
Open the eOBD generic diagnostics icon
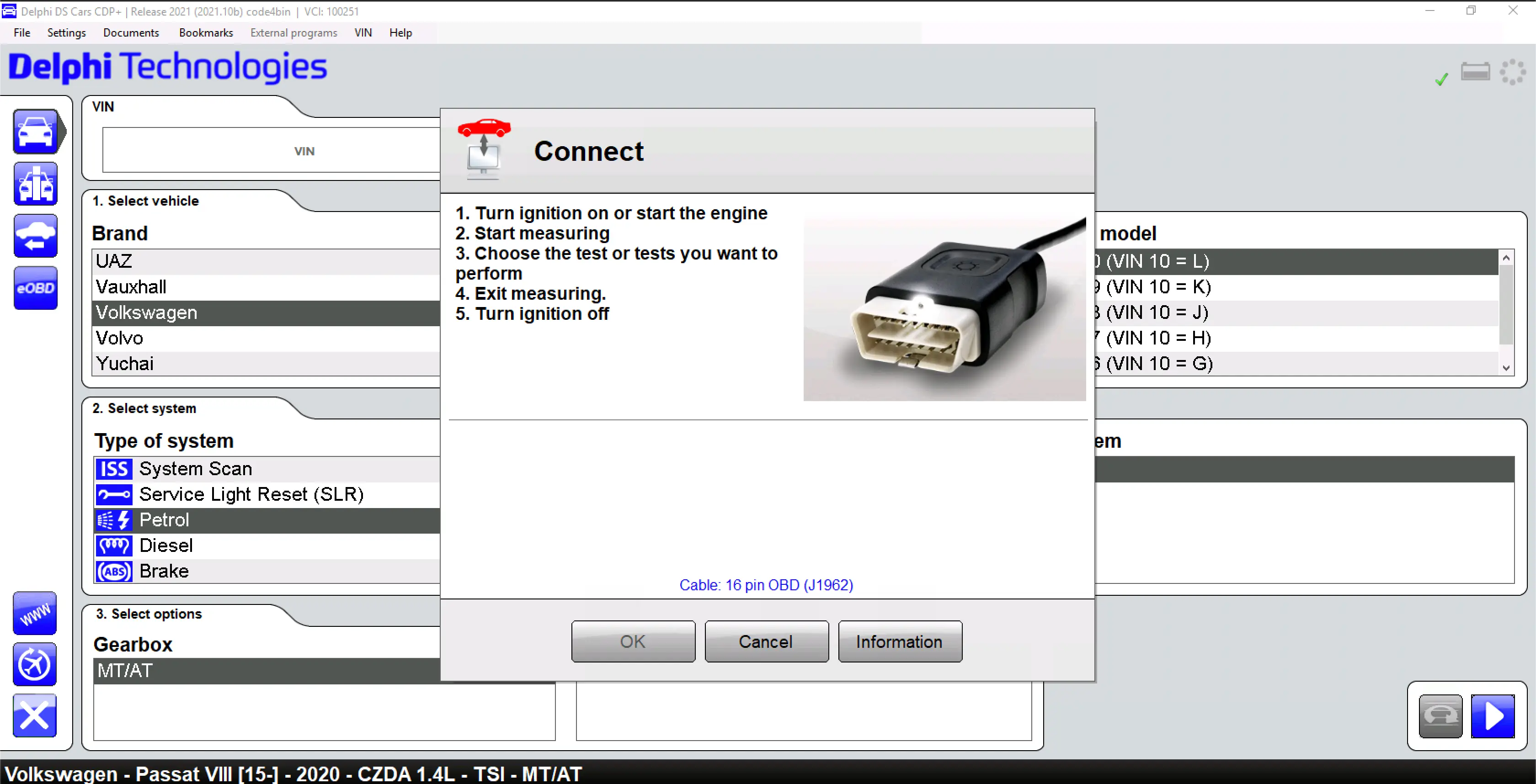36,288
